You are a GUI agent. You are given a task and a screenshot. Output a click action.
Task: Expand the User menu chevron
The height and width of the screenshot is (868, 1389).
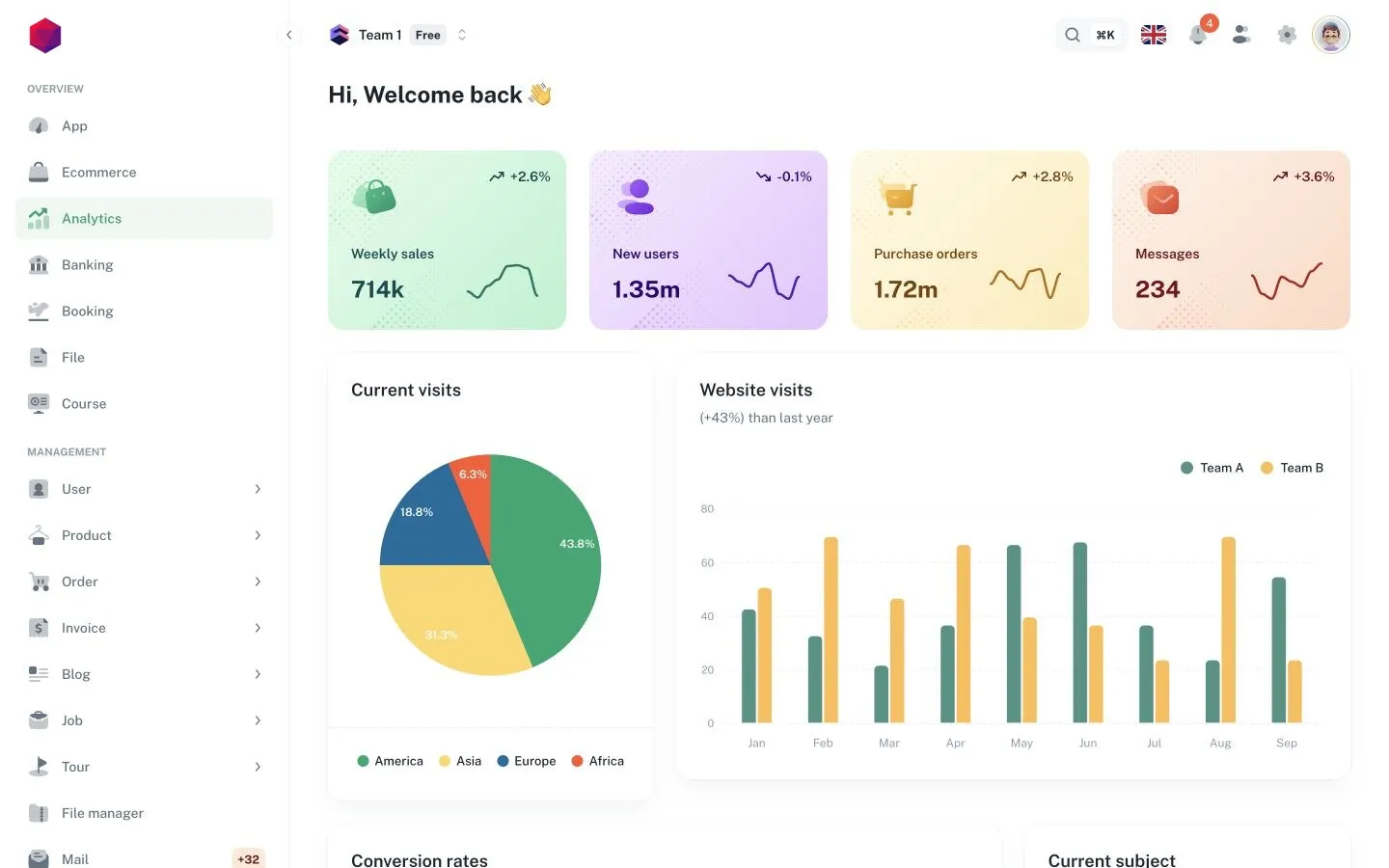pyautogui.click(x=258, y=489)
